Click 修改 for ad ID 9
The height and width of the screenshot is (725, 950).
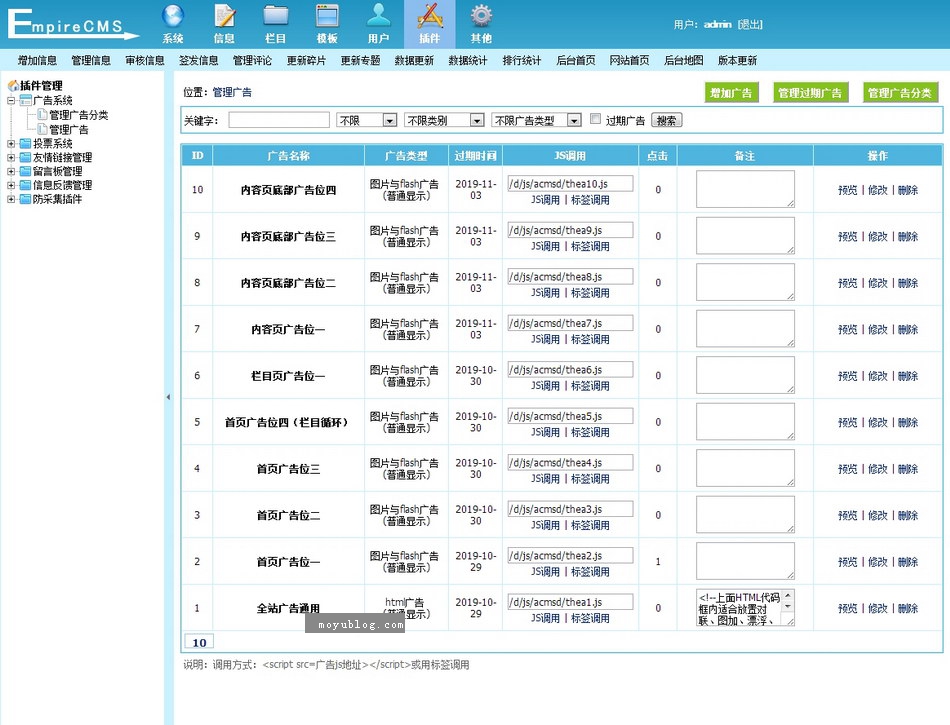[x=877, y=237]
